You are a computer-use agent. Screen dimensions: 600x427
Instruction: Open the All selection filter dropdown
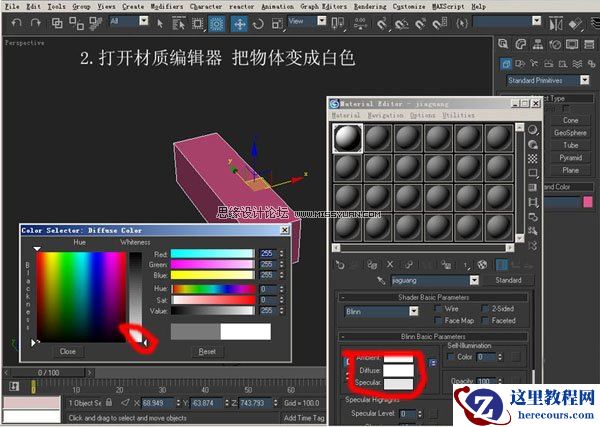click(143, 21)
